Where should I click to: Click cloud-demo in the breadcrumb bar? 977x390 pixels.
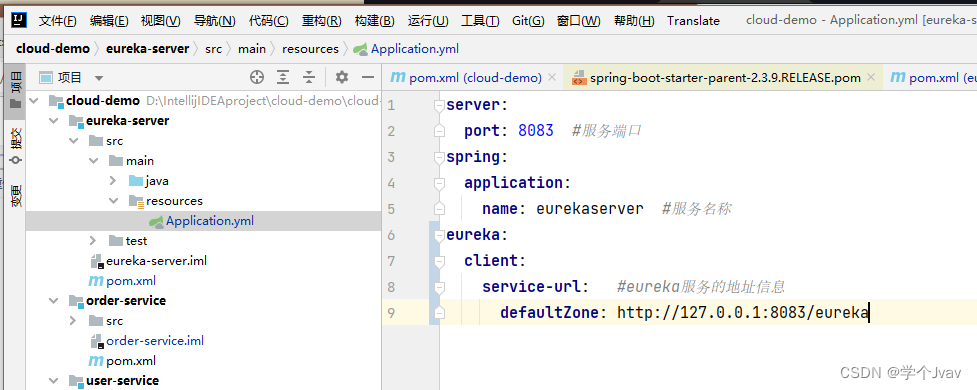(x=53, y=49)
